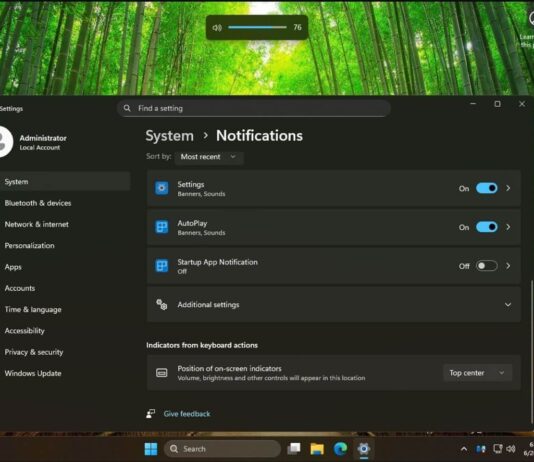Launch Microsoft Edge from the taskbar

click(340, 449)
